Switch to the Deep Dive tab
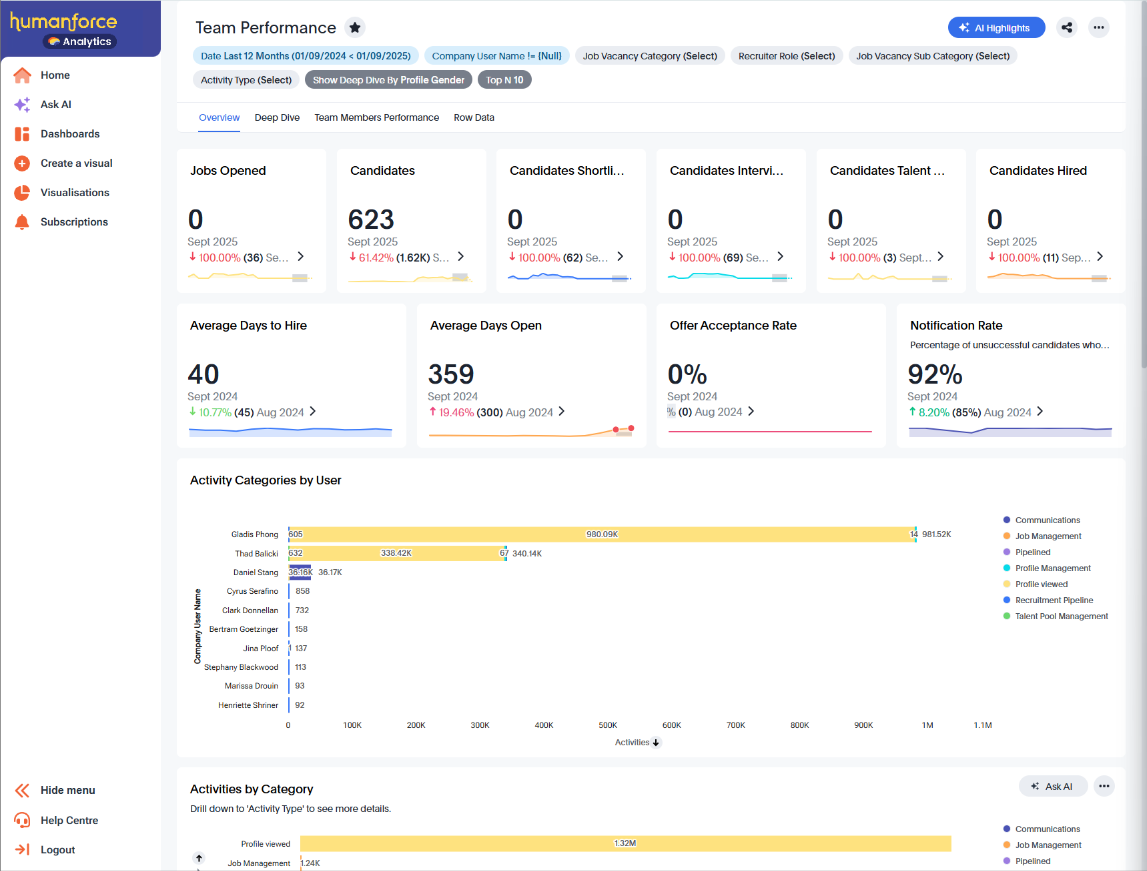Screen dimensions: 1147x871 coord(277,118)
